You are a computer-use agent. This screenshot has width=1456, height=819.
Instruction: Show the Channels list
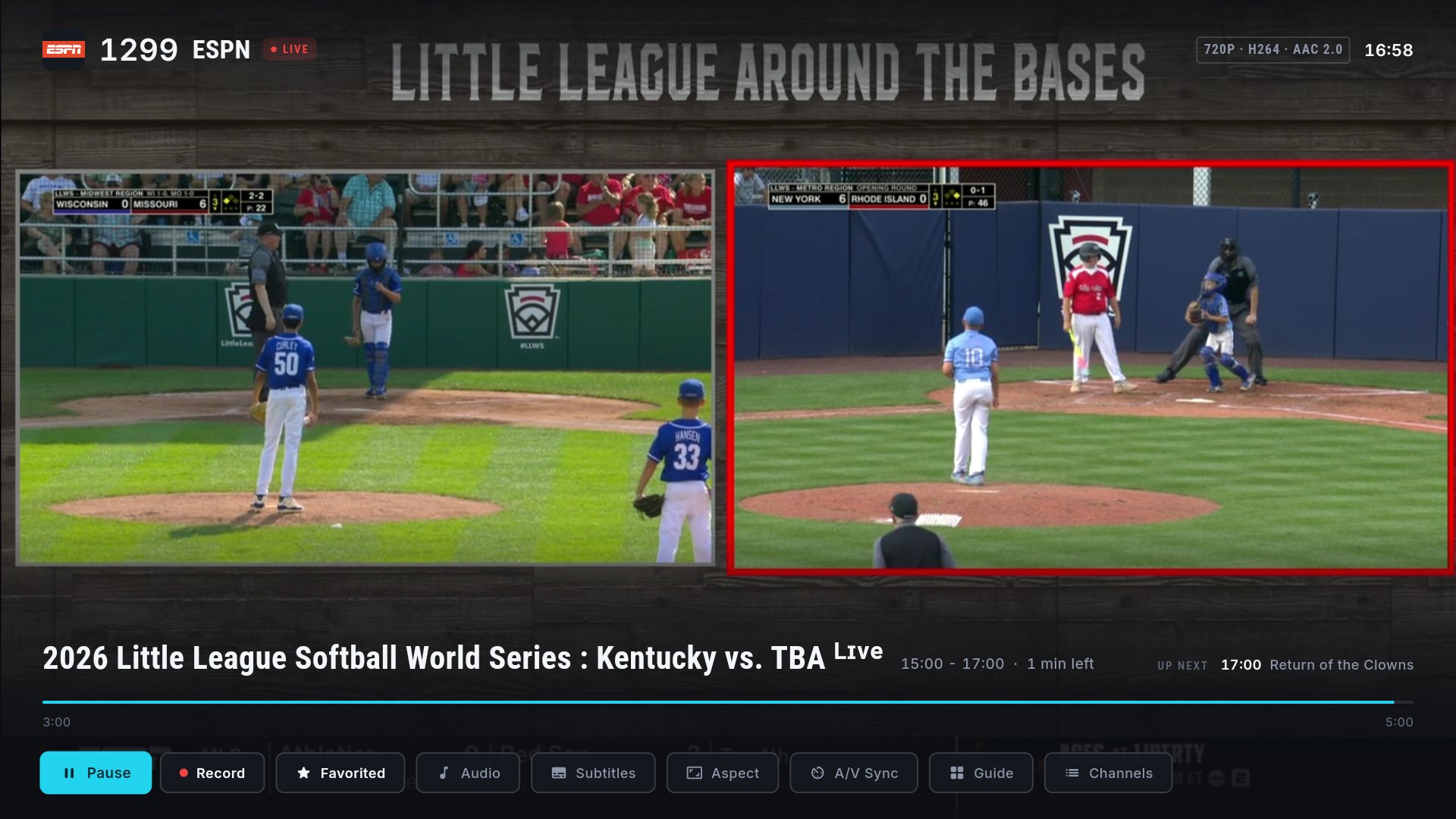coord(1109,773)
